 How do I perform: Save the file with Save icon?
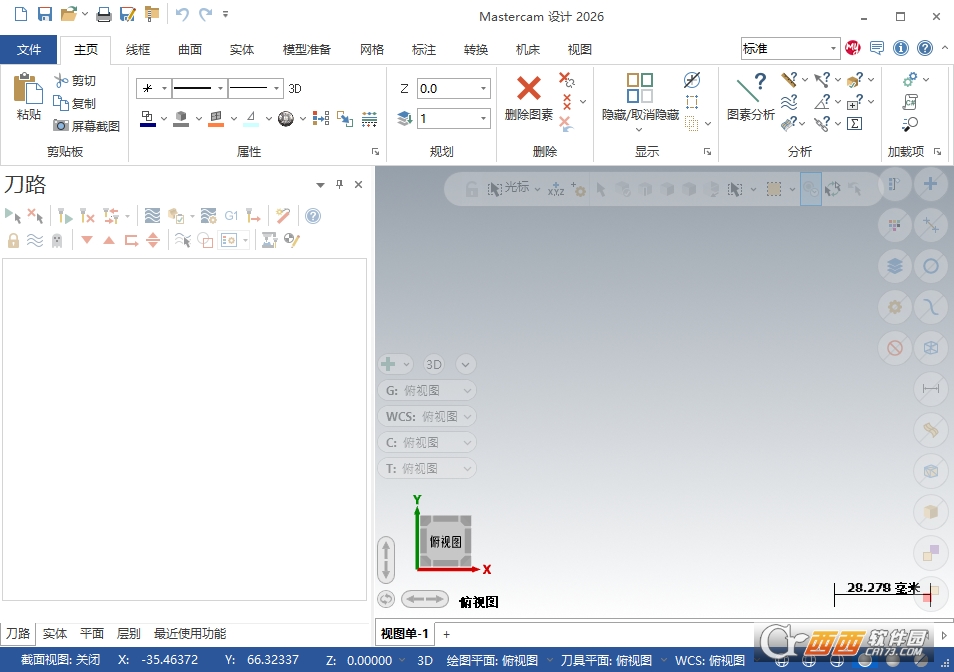[x=44, y=14]
